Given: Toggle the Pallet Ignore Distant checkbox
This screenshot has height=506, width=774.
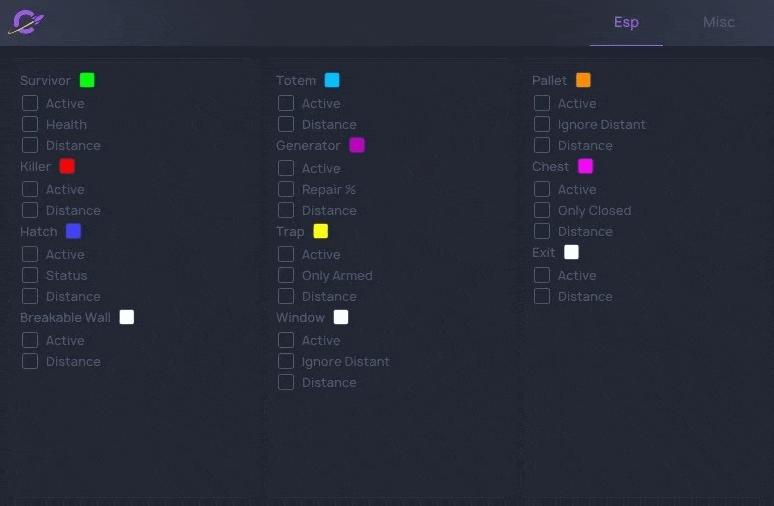Looking at the screenshot, I should click(542, 124).
